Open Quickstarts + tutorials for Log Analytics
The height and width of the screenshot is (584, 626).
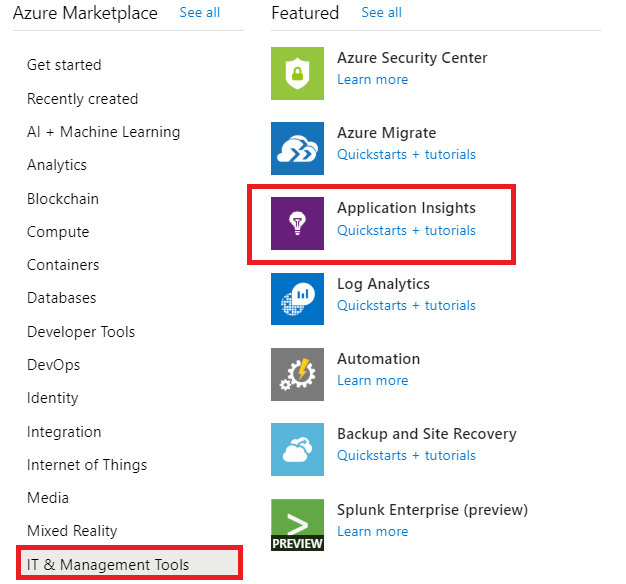(x=406, y=306)
